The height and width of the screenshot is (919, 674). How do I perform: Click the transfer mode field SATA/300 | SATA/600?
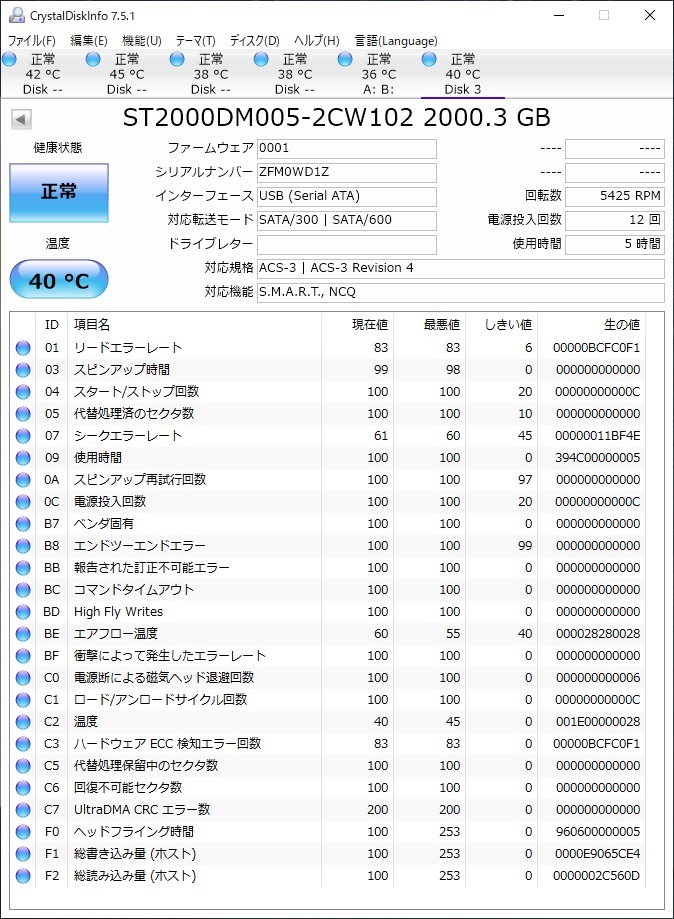pos(347,220)
